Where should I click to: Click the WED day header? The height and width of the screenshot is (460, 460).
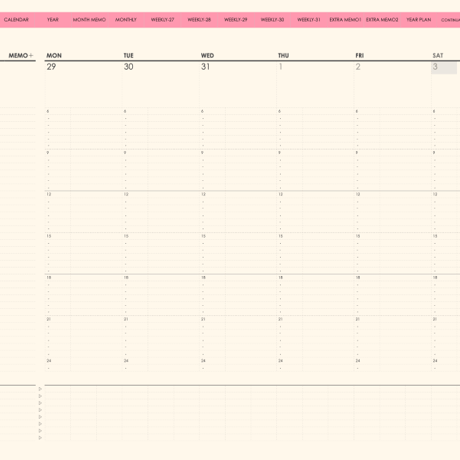[x=207, y=56]
